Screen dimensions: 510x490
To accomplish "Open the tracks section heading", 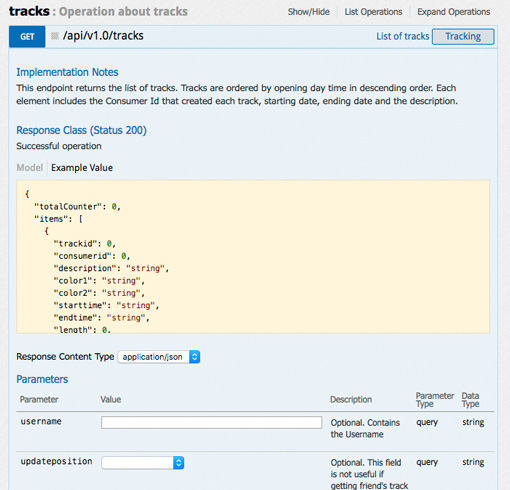I will [x=29, y=11].
